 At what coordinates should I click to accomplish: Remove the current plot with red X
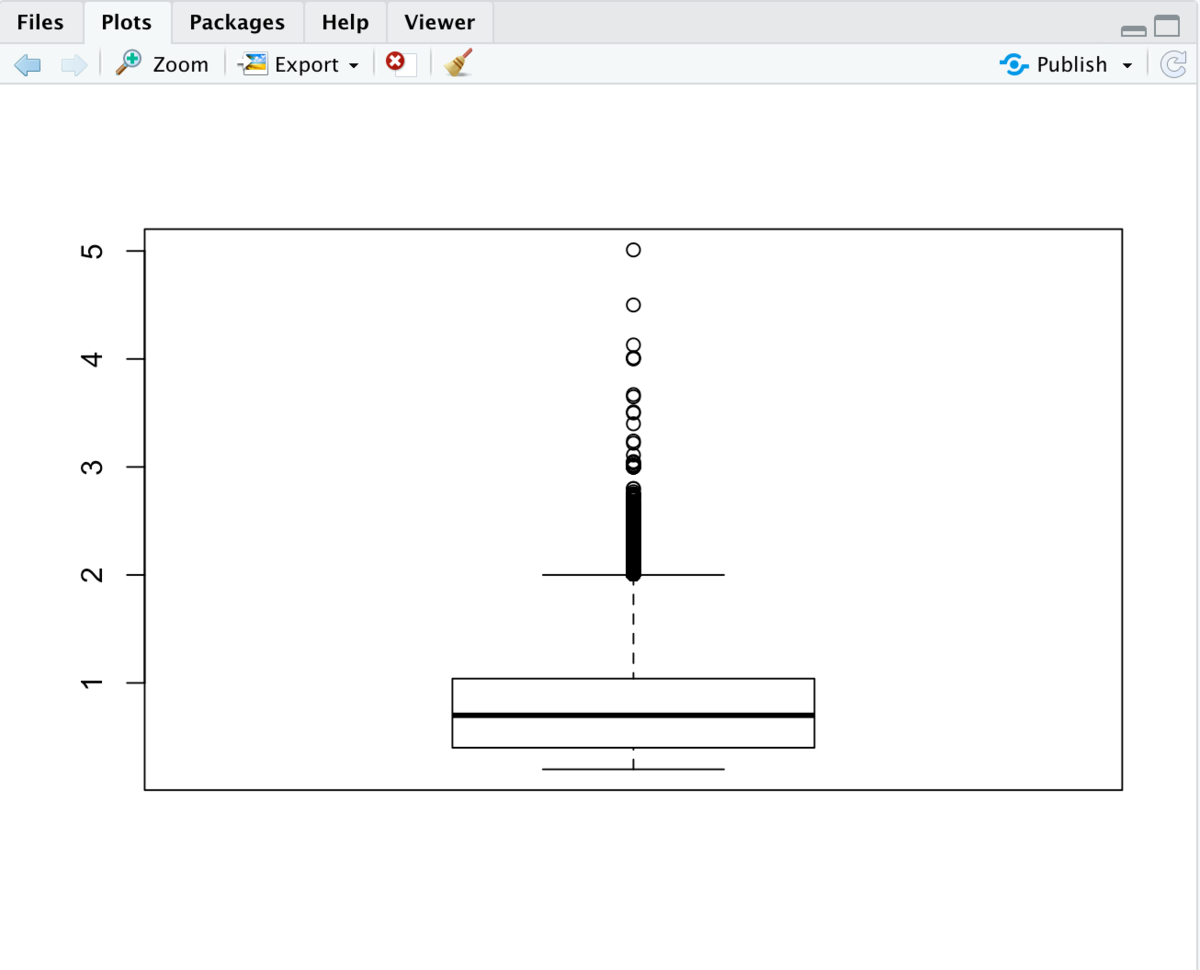pyautogui.click(x=400, y=64)
